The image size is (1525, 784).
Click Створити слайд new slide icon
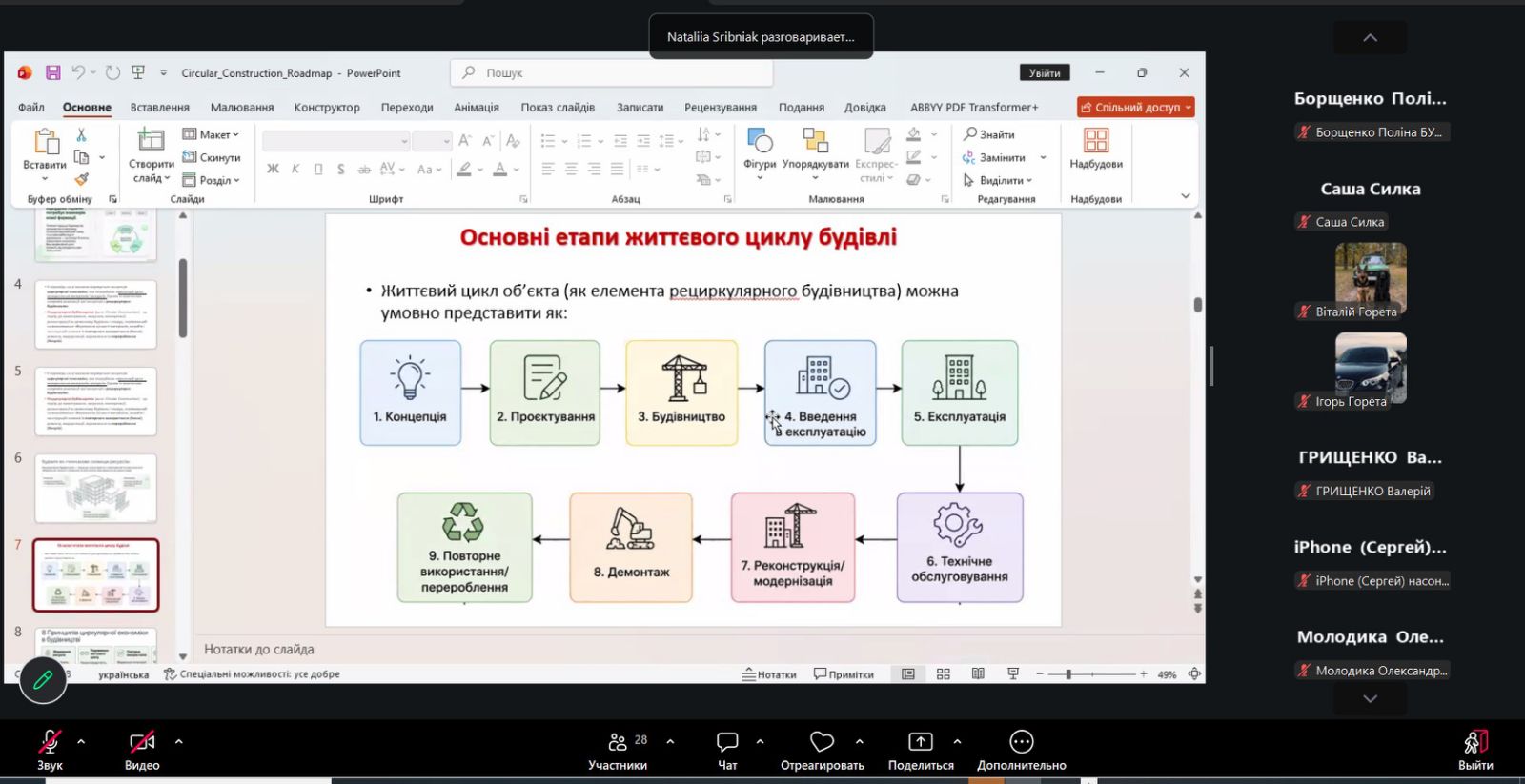(151, 140)
